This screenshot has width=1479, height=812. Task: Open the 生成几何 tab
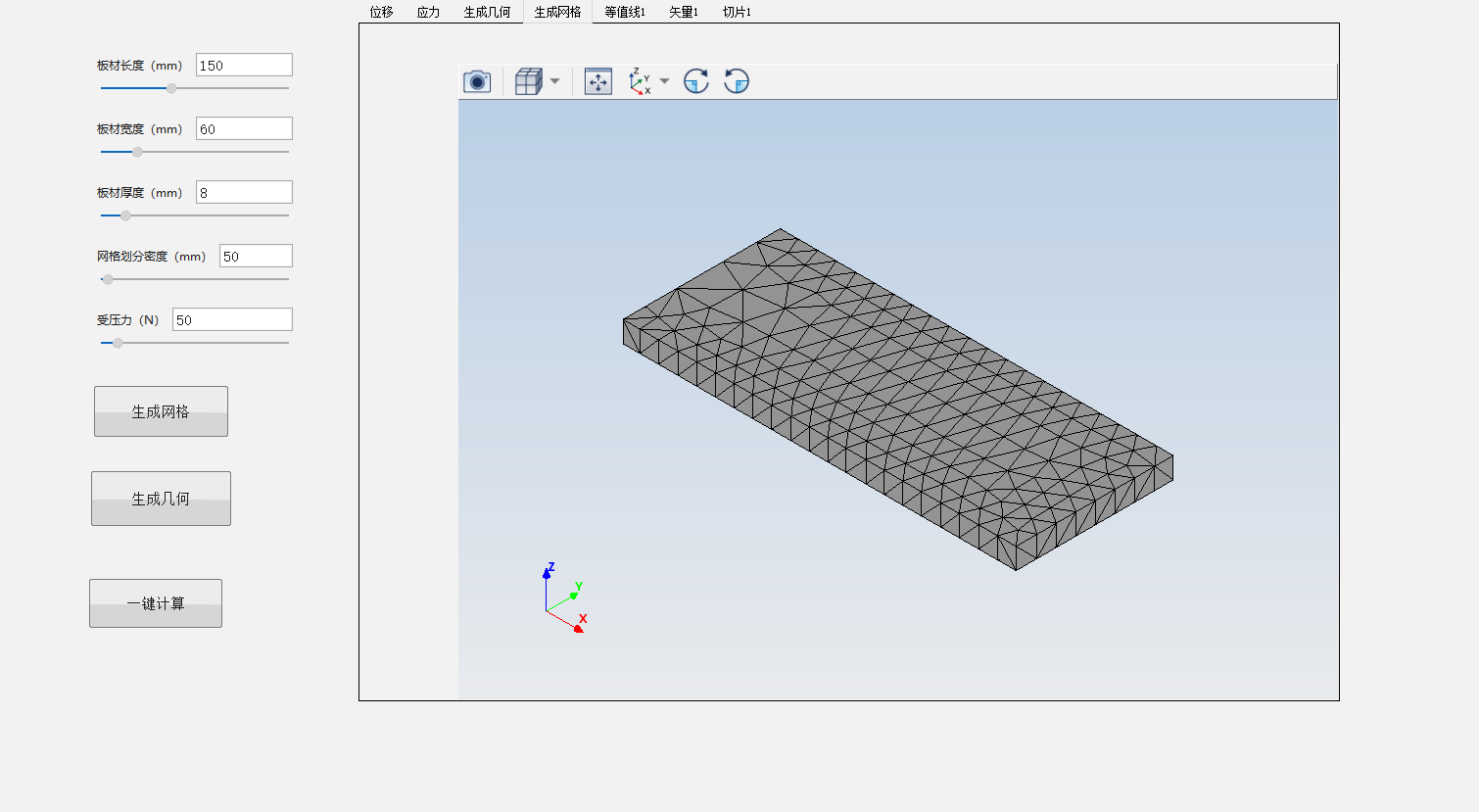[488, 12]
